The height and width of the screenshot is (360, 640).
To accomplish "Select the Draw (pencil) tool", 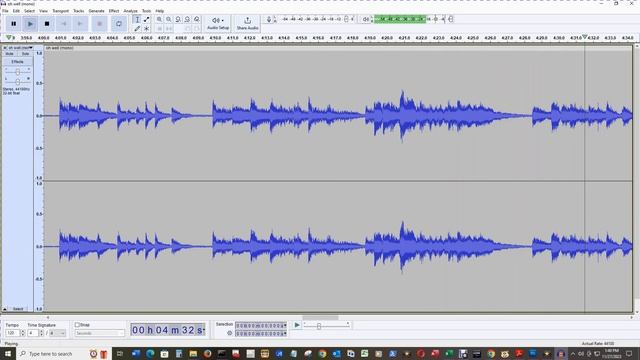I will [137, 29].
